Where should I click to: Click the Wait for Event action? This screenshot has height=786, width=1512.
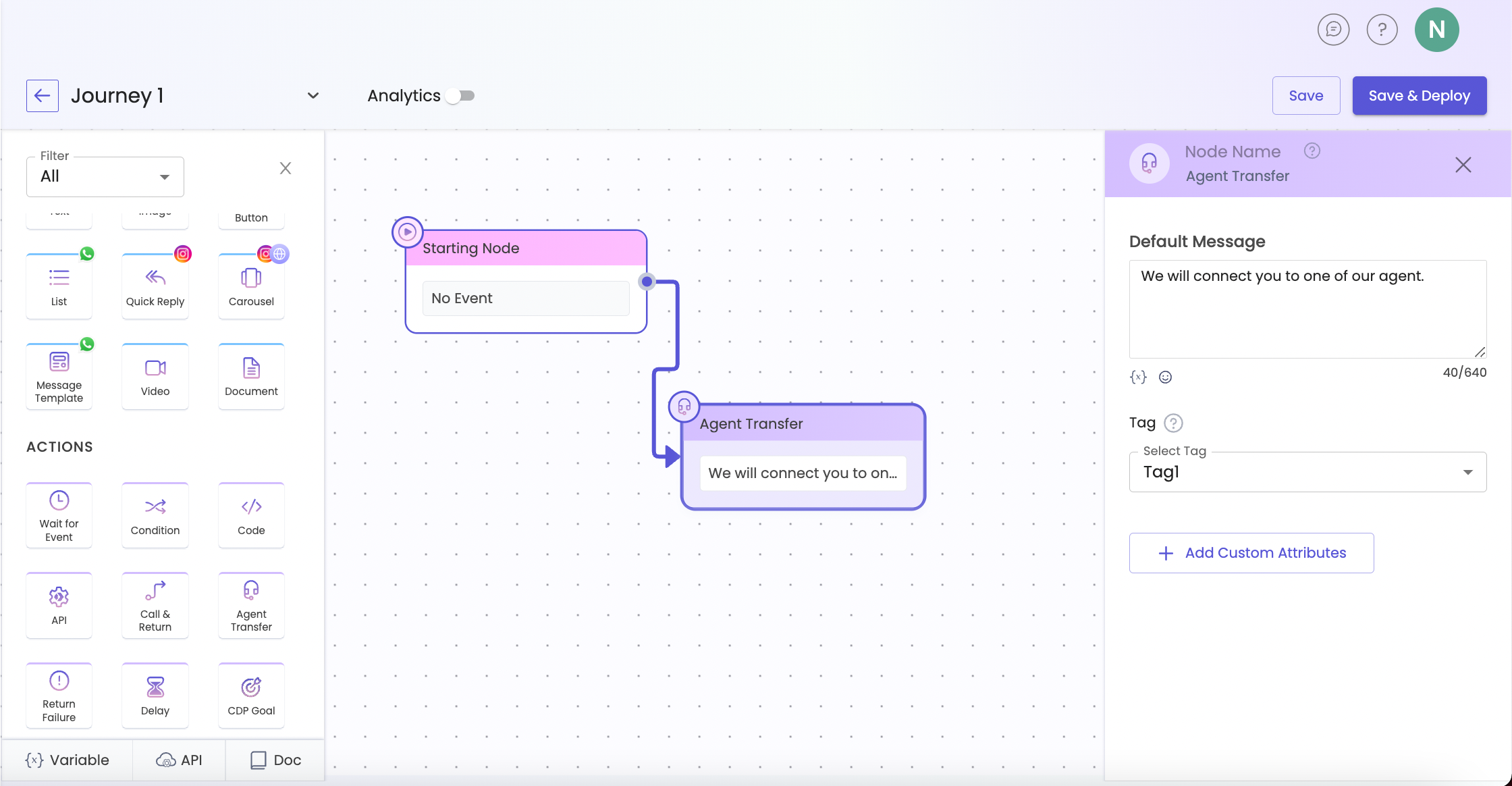click(59, 516)
